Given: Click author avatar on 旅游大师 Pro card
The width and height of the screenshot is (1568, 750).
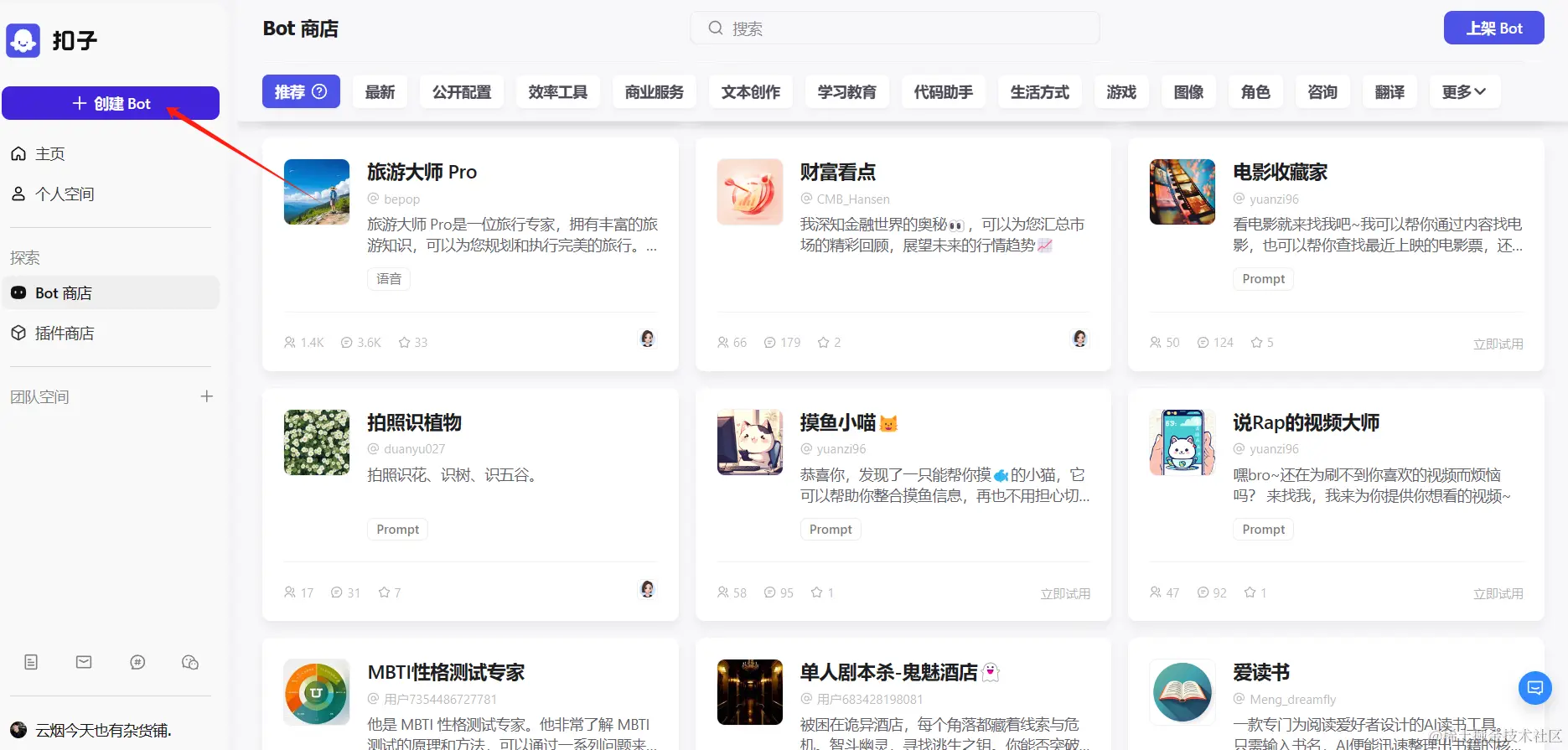Looking at the screenshot, I should coord(647,339).
